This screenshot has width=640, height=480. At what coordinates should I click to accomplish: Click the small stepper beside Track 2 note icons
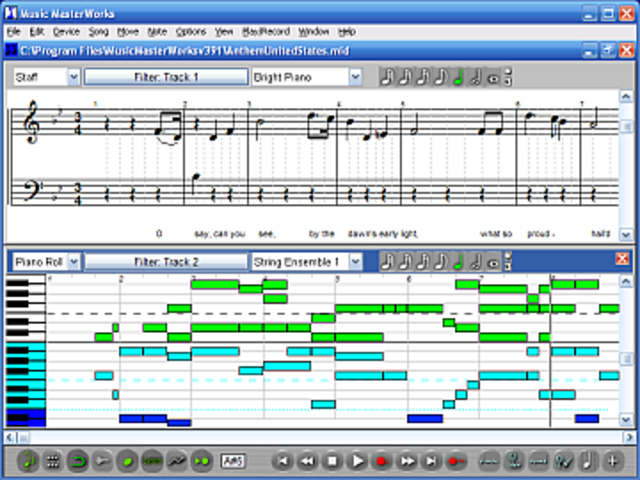coord(508,262)
